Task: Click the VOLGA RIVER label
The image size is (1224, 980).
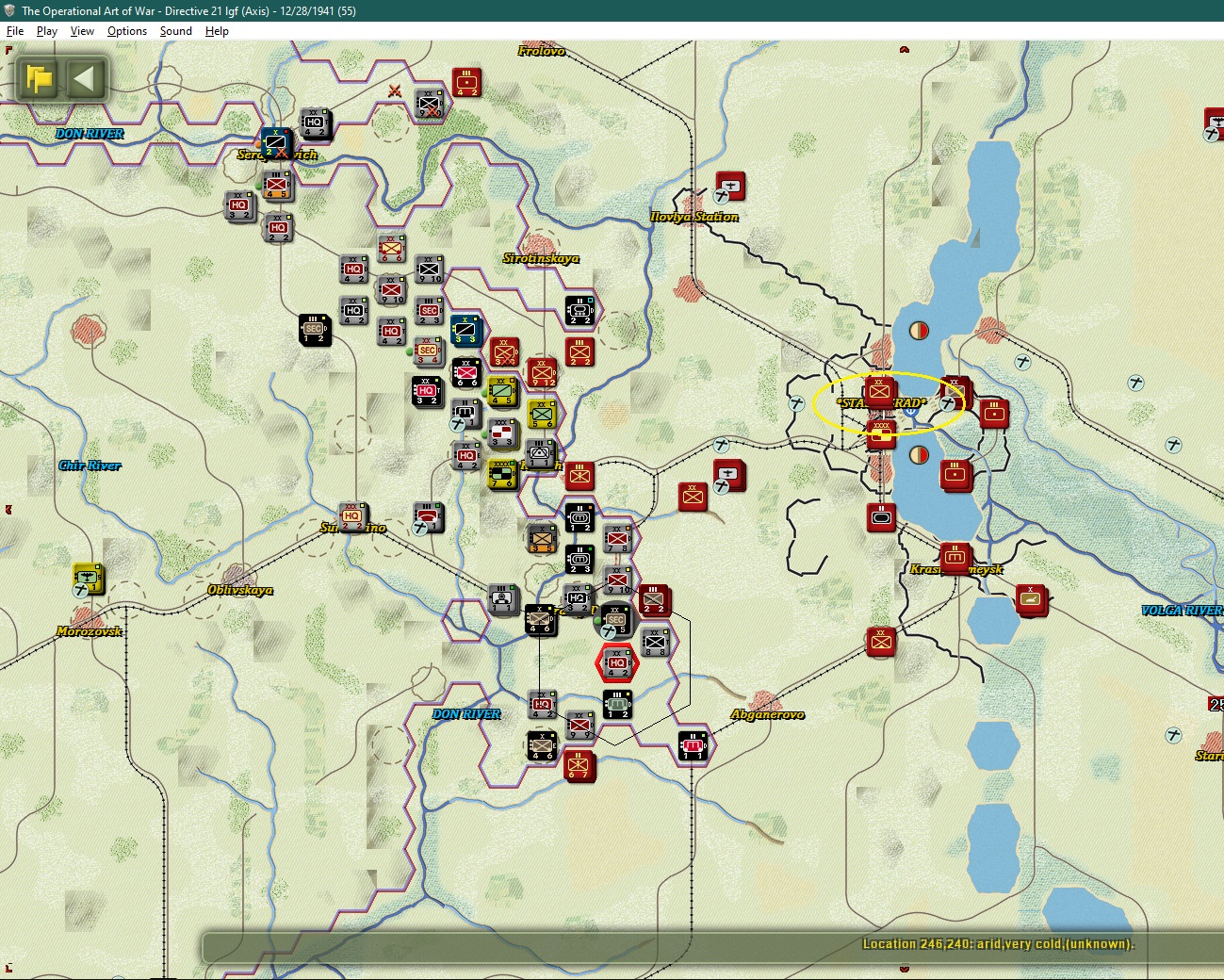Action: 1182,611
